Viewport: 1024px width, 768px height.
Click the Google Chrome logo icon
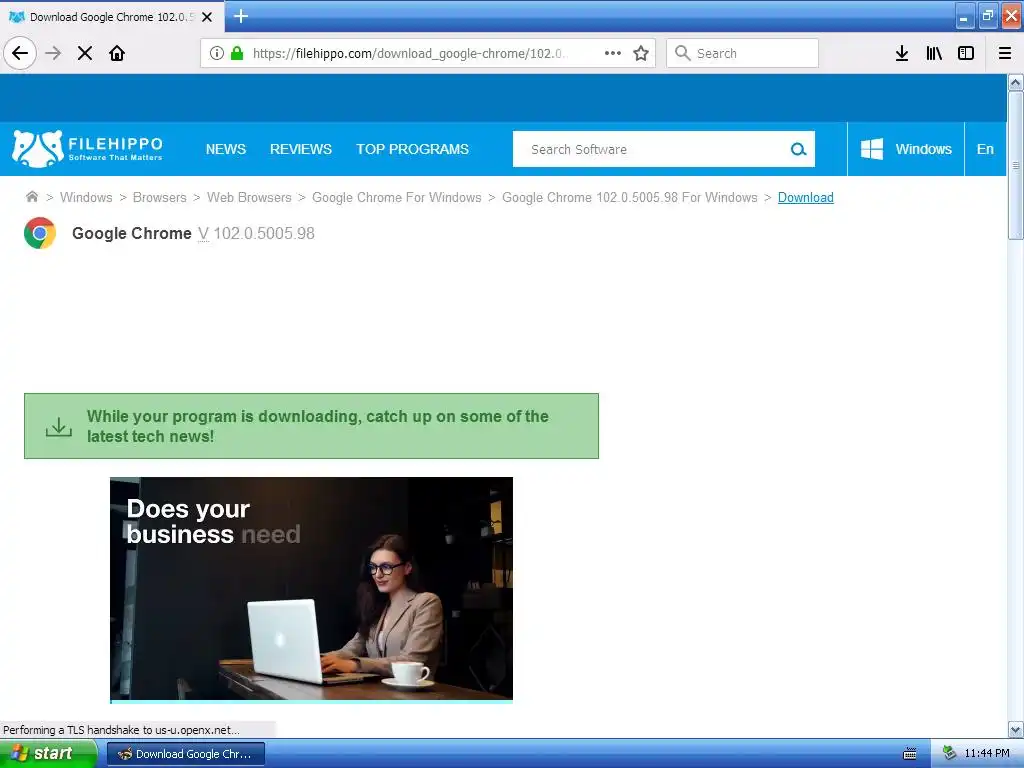(x=40, y=233)
